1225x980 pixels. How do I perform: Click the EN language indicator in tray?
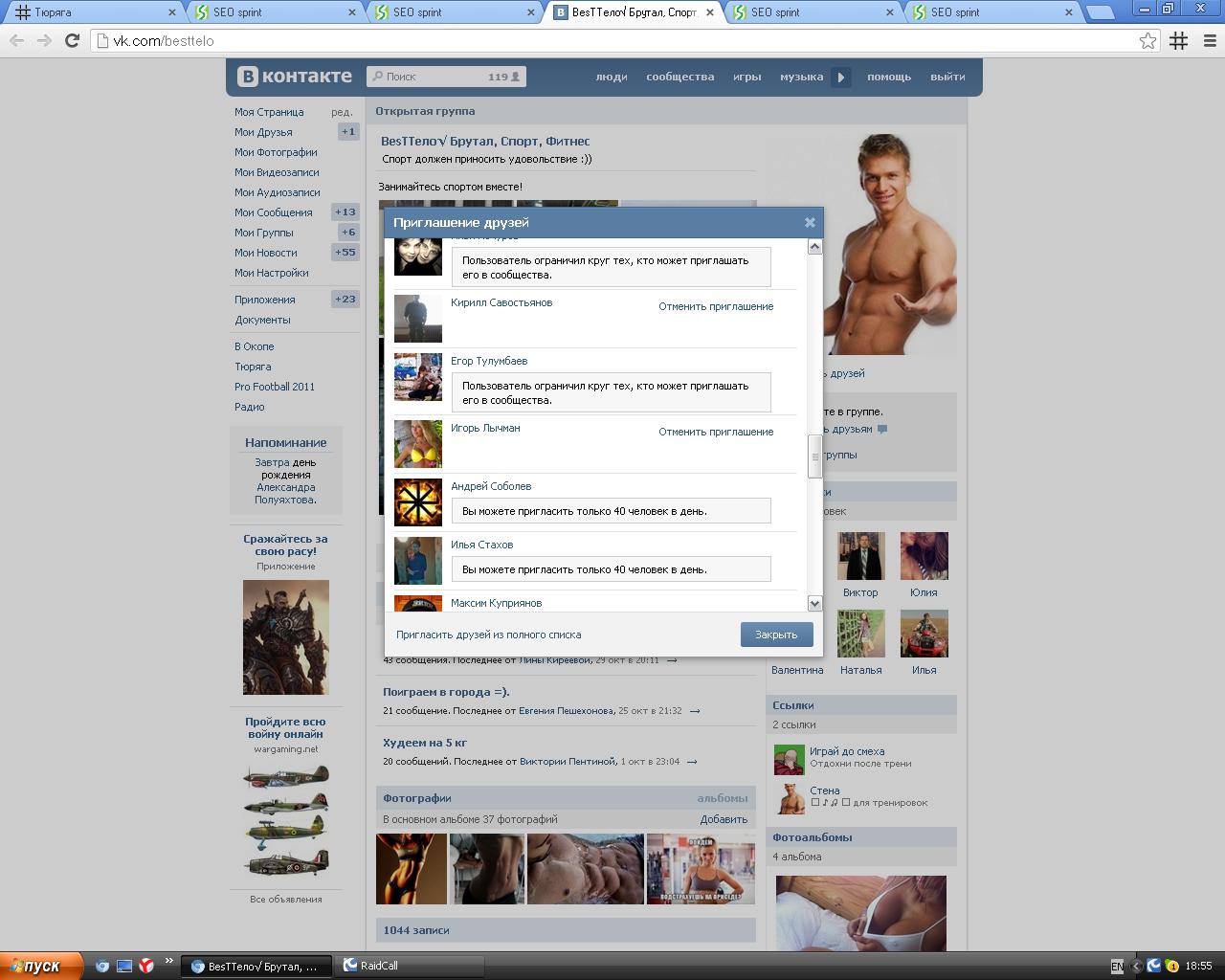coord(1117,967)
